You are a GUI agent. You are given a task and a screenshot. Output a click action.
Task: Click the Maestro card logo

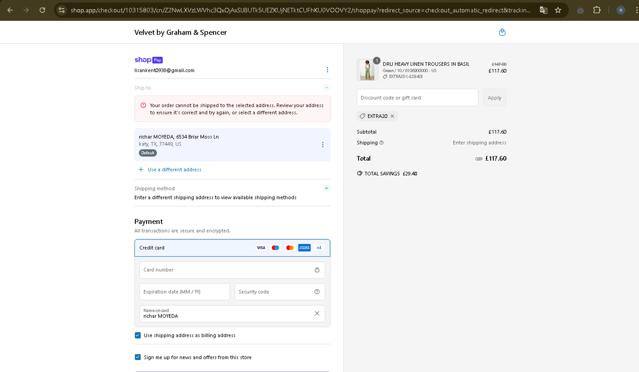tap(275, 248)
